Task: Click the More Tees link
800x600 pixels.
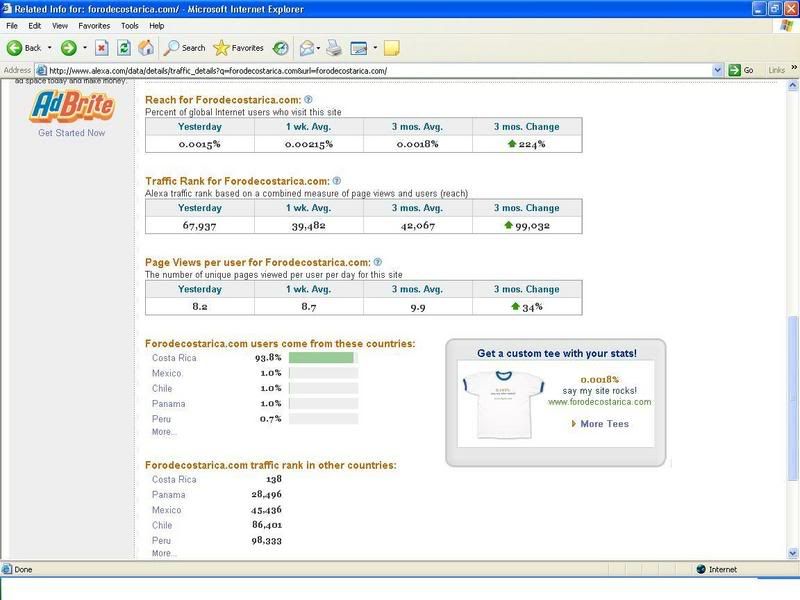Action: (x=605, y=424)
